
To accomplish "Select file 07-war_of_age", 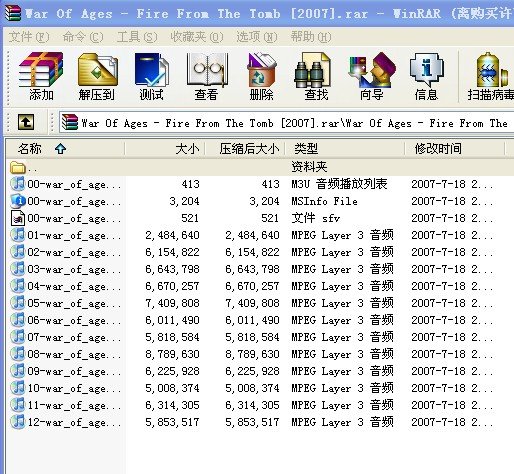I will [x=74, y=337].
